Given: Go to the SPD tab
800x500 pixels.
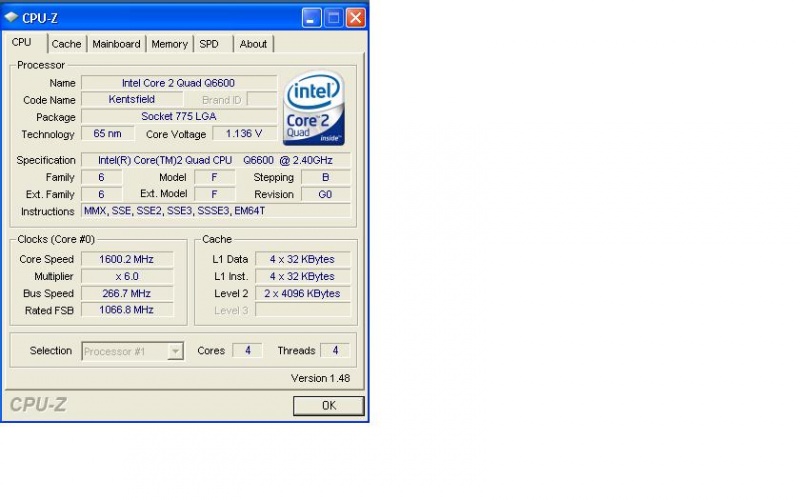Looking at the screenshot, I should tap(209, 44).
